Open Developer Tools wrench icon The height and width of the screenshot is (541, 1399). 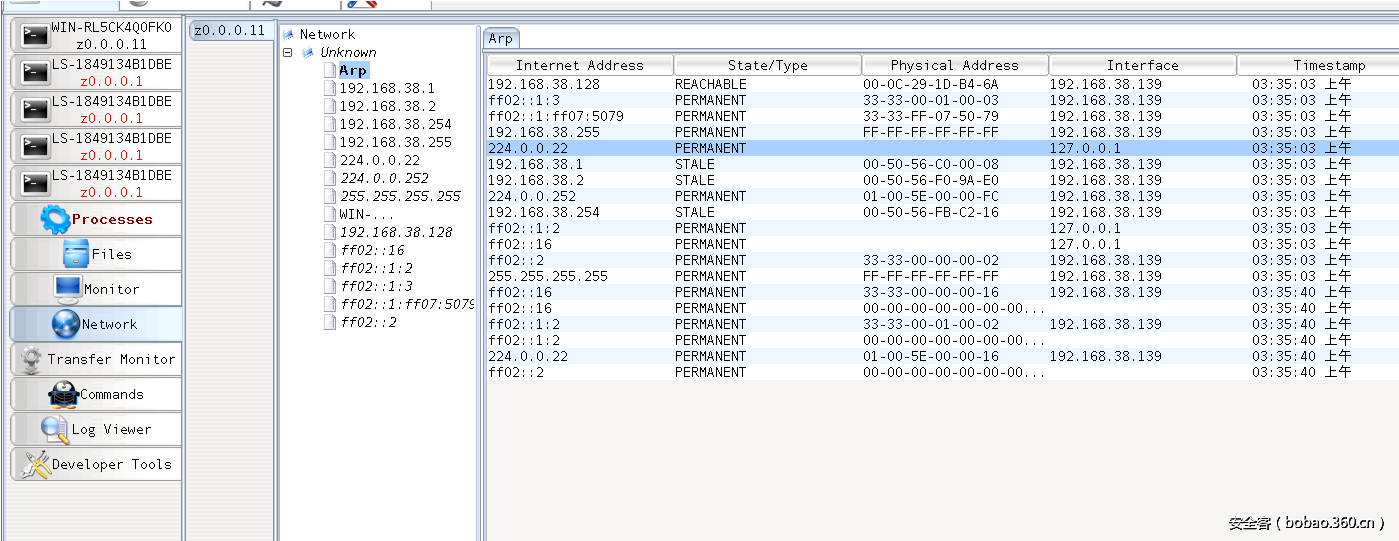tap(36, 464)
